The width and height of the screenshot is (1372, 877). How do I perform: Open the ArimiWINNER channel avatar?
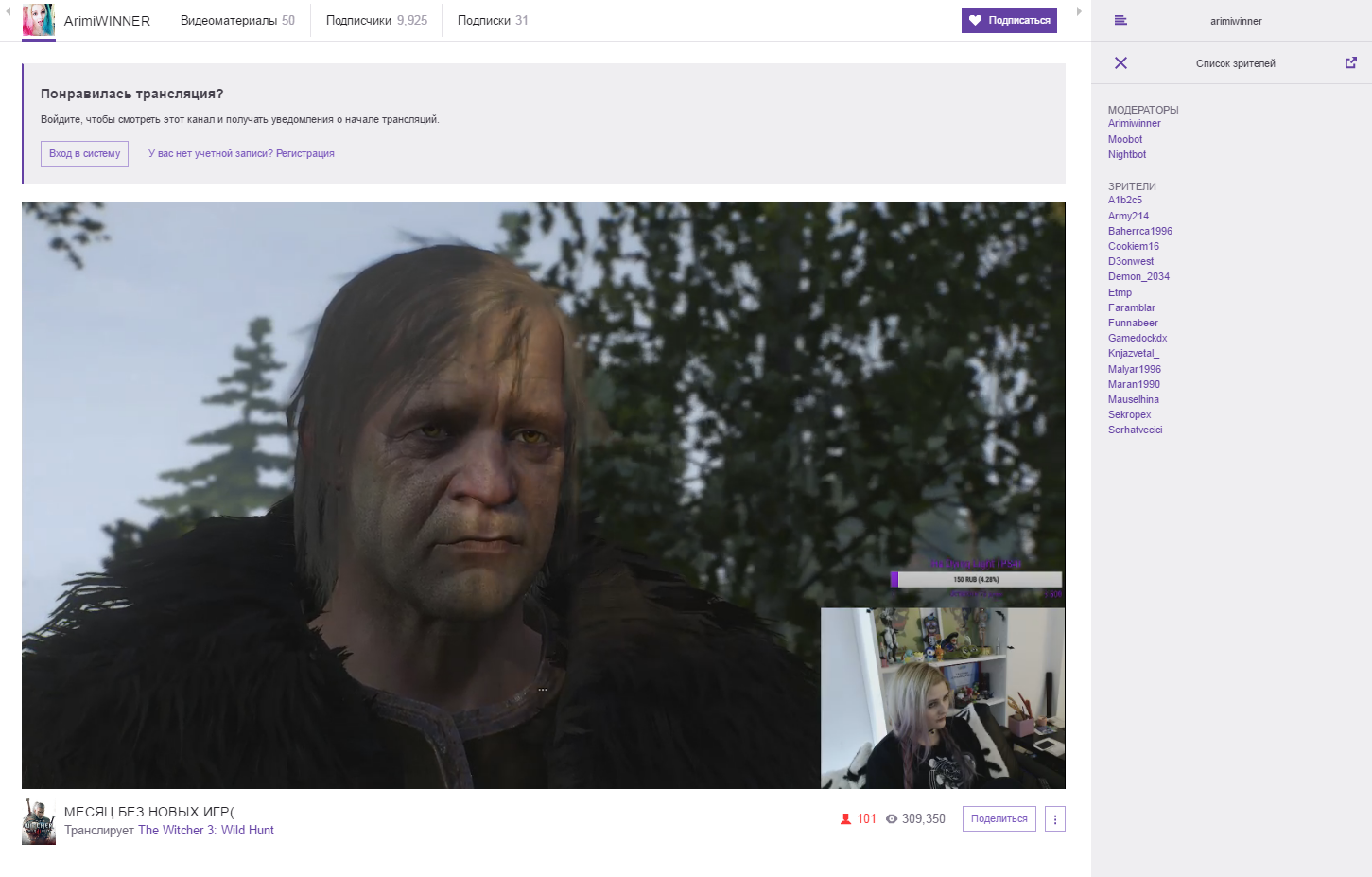pyautogui.click(x=39, y=20)
